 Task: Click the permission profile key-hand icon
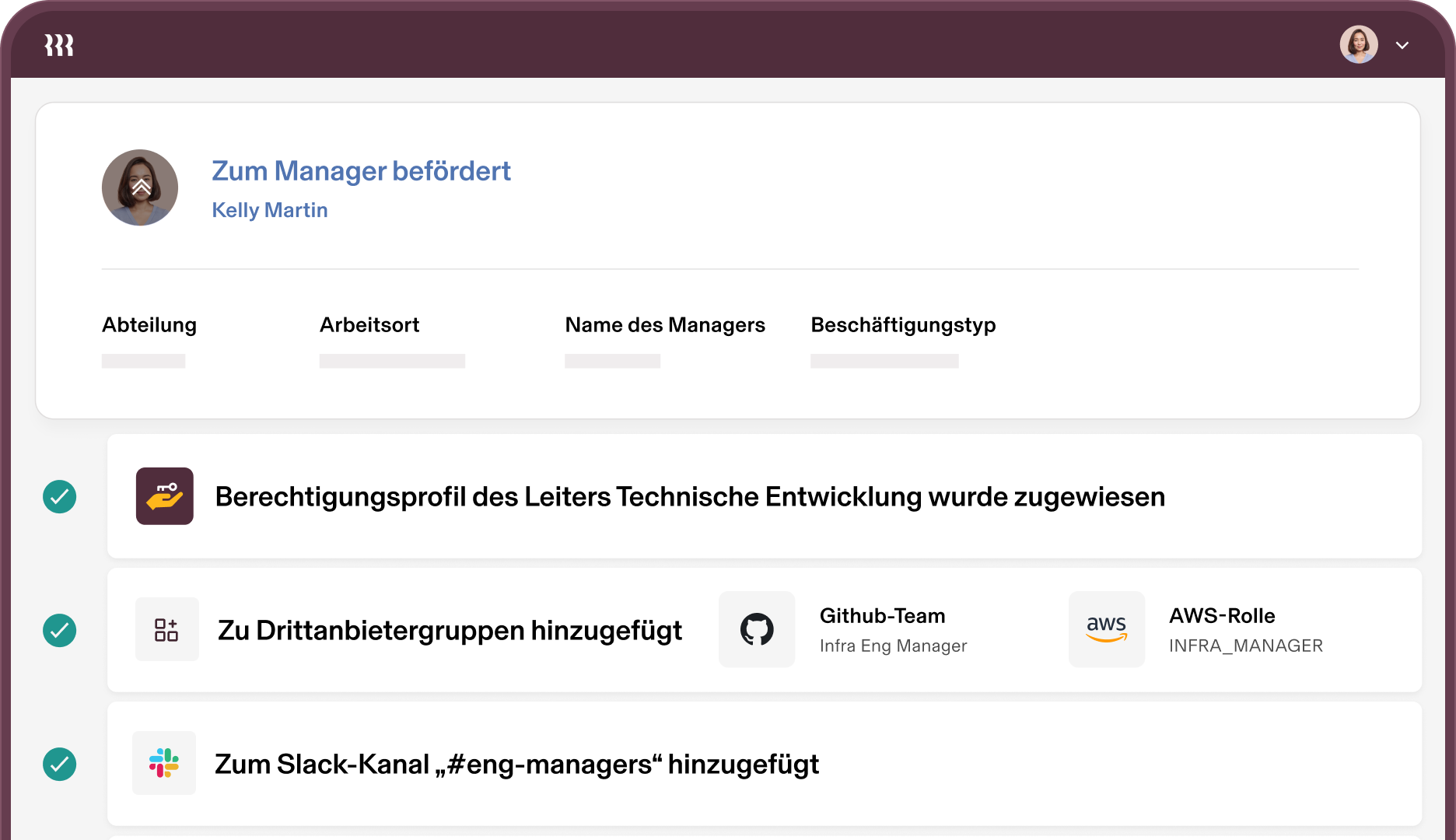165,496
